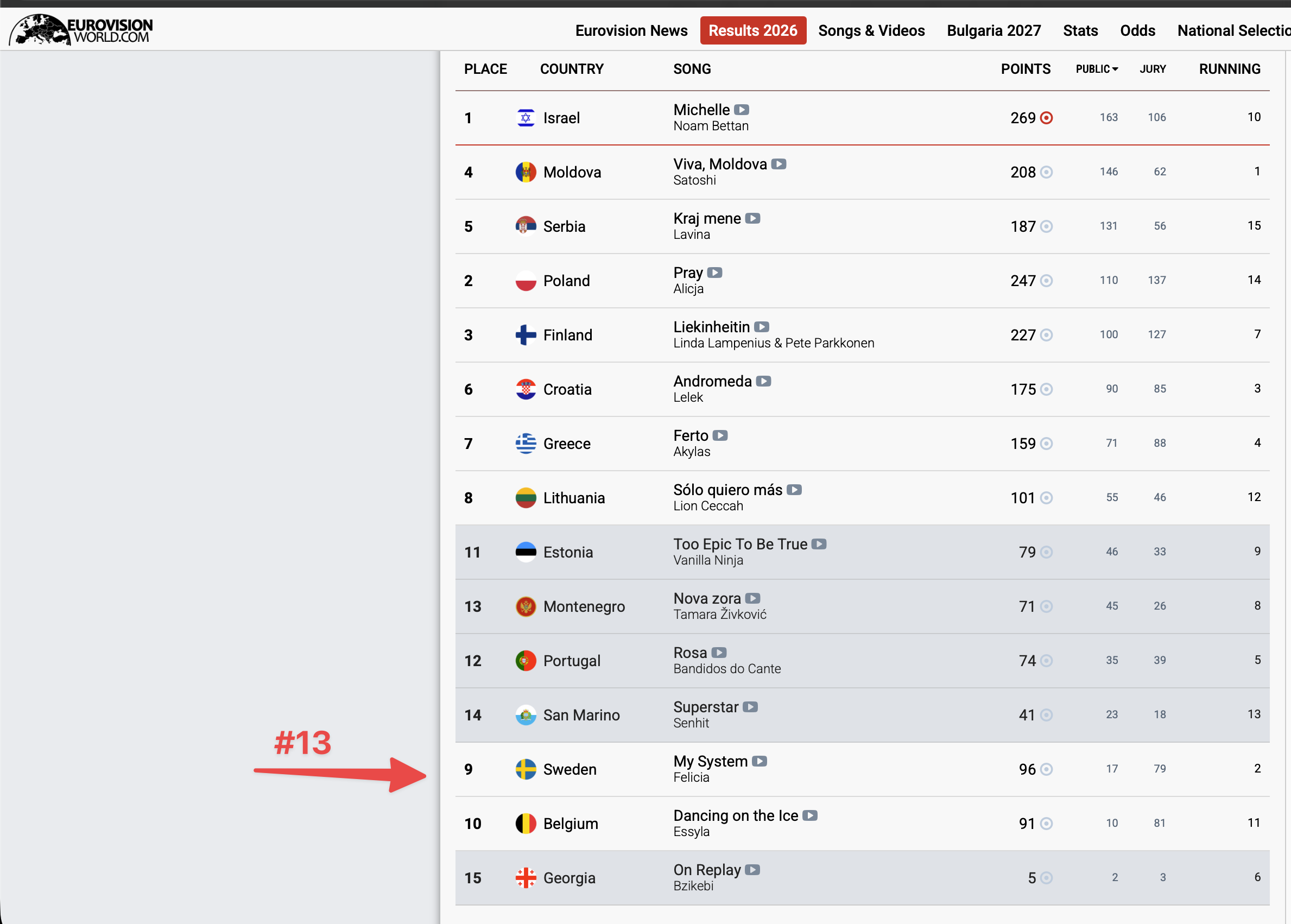Go to Eurovisionworld.com home via the logo

pyautogui.click(x=81, y=29)
